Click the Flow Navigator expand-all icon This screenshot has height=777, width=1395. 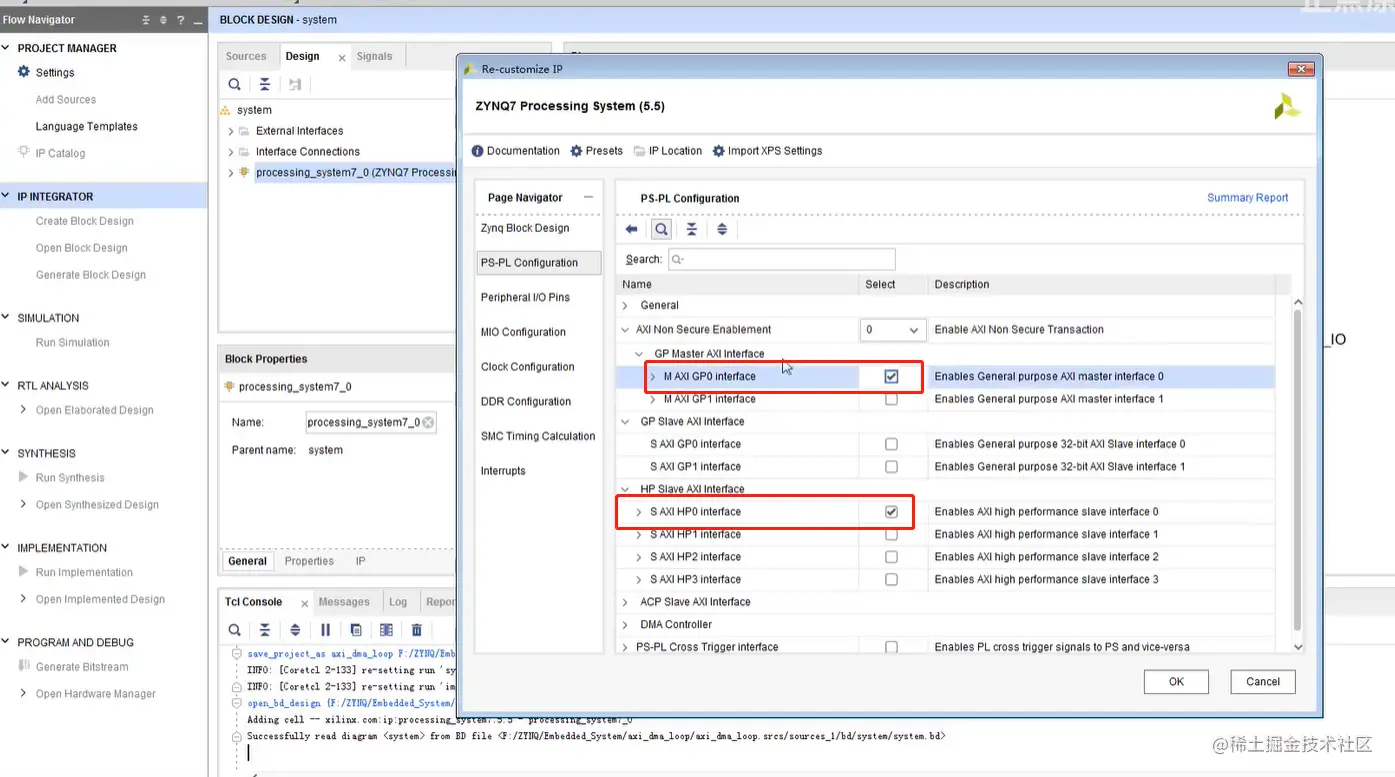[164, 20]
